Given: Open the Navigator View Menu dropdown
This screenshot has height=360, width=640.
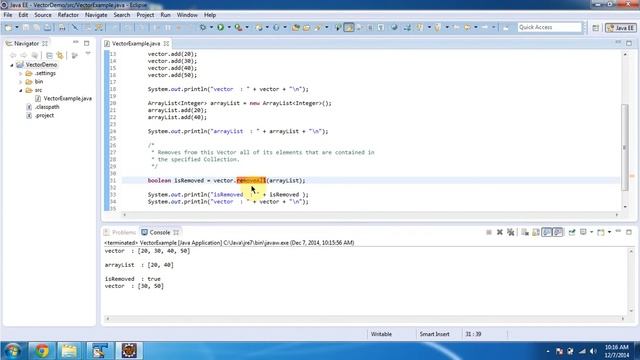Looking at the screenshot, I should click(88, 54).
